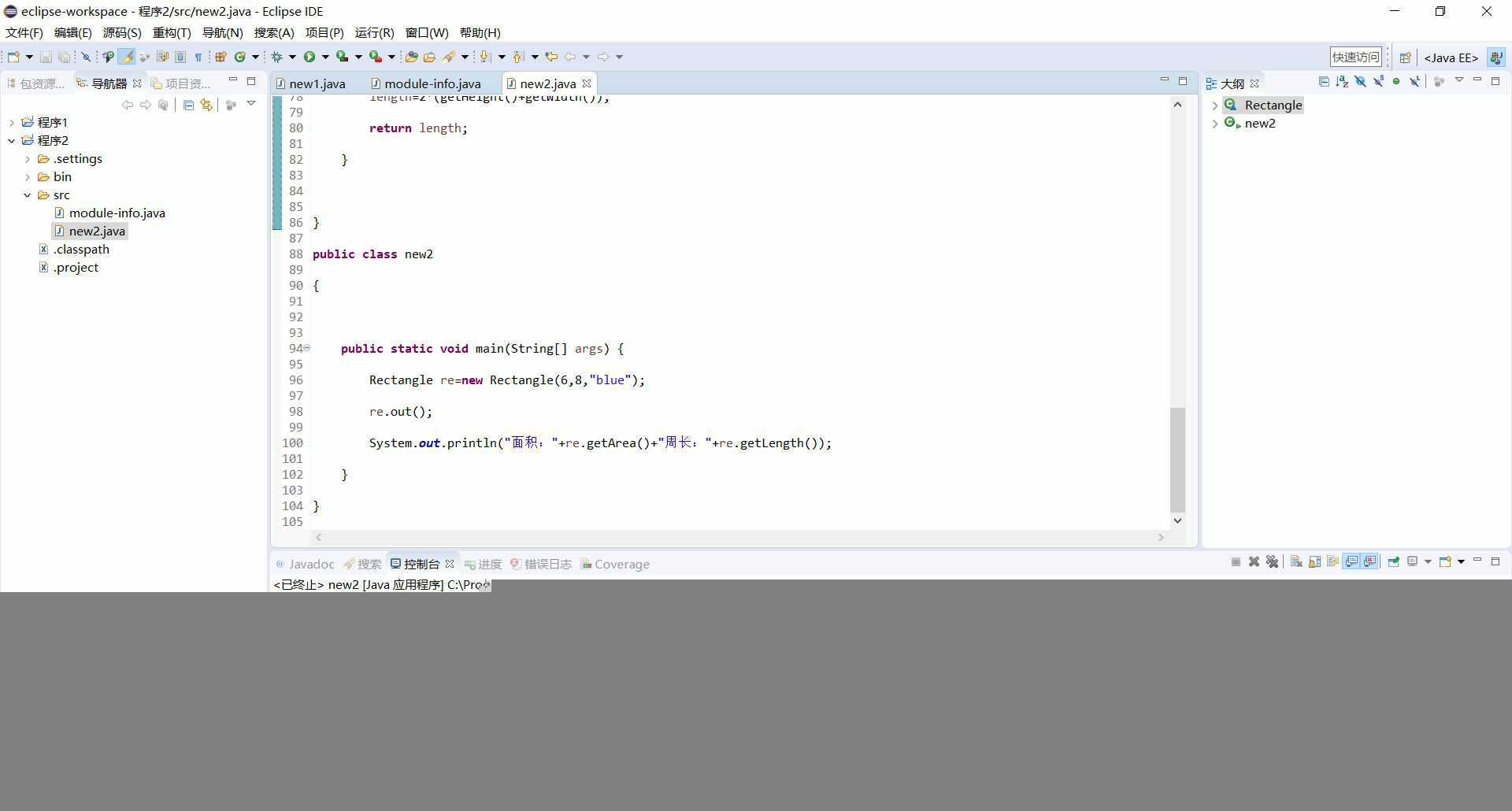Click the New Java Class icon
Screen dimensions: 1512x811
click(x=240, y=57)
